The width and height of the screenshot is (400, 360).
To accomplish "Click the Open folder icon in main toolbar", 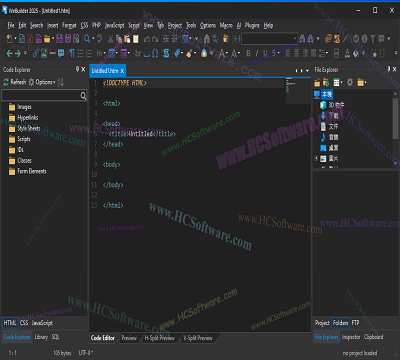I will [47, 39].
